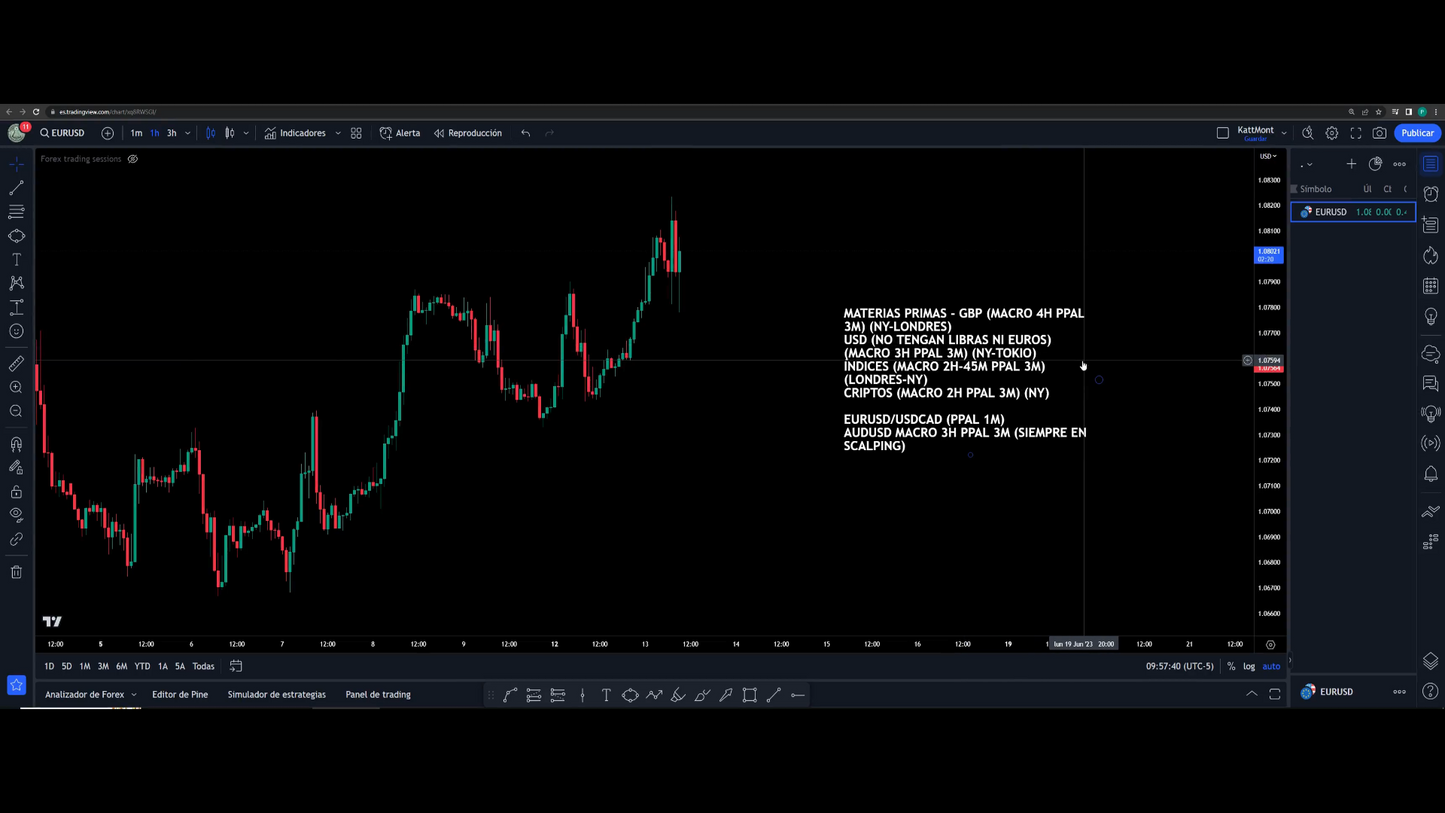Toggle auto scale for price axis
This screenshot has height=813, width=1445.
click(1271, 666)
